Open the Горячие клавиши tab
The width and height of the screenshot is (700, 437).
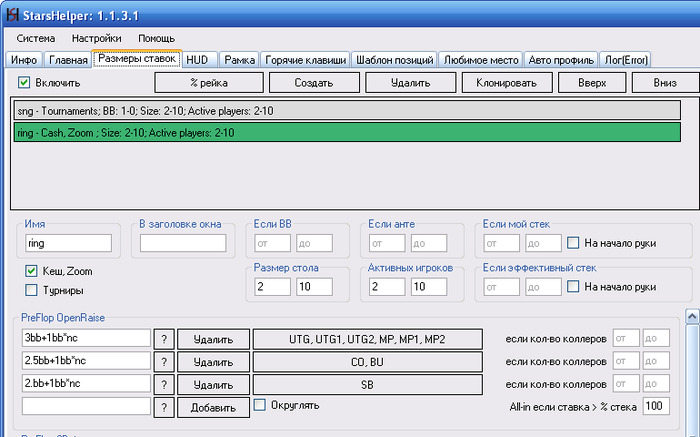click(x=306, y=60)
